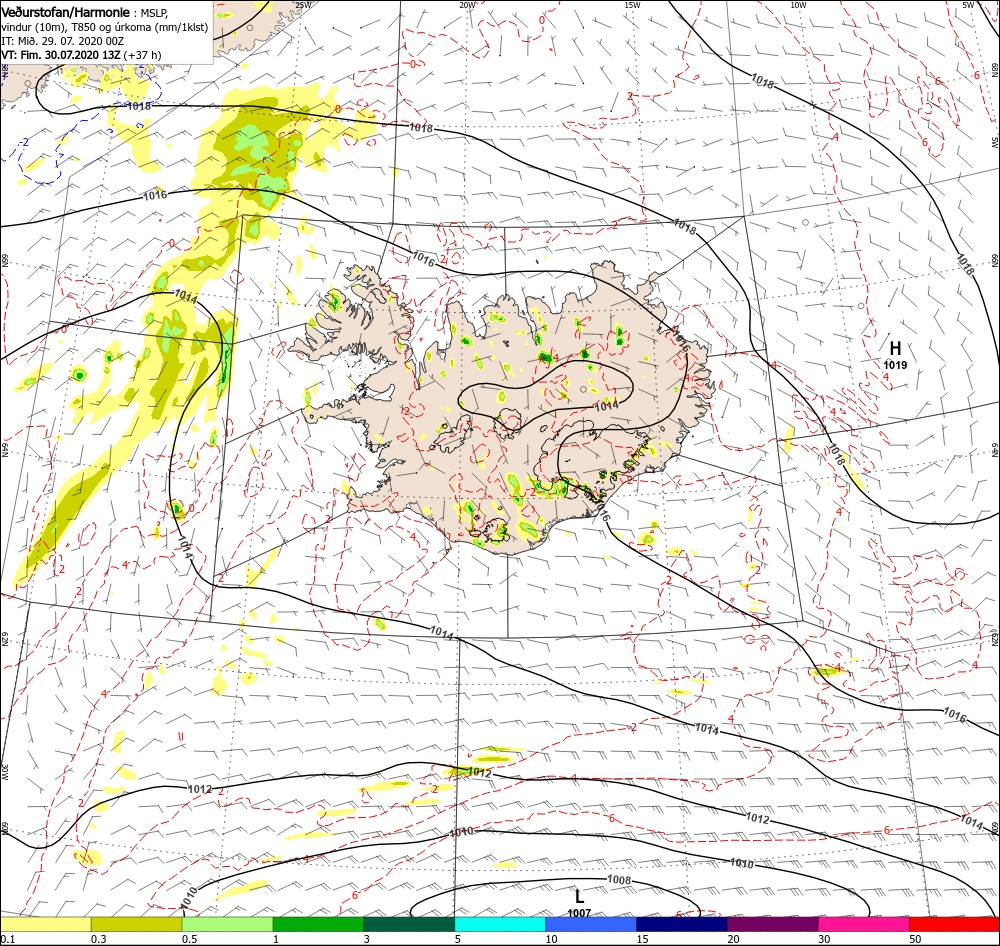Screen dimensions: 1000x946
Task: Click the 0.5 legend value
Action: (x=189, y=939)
